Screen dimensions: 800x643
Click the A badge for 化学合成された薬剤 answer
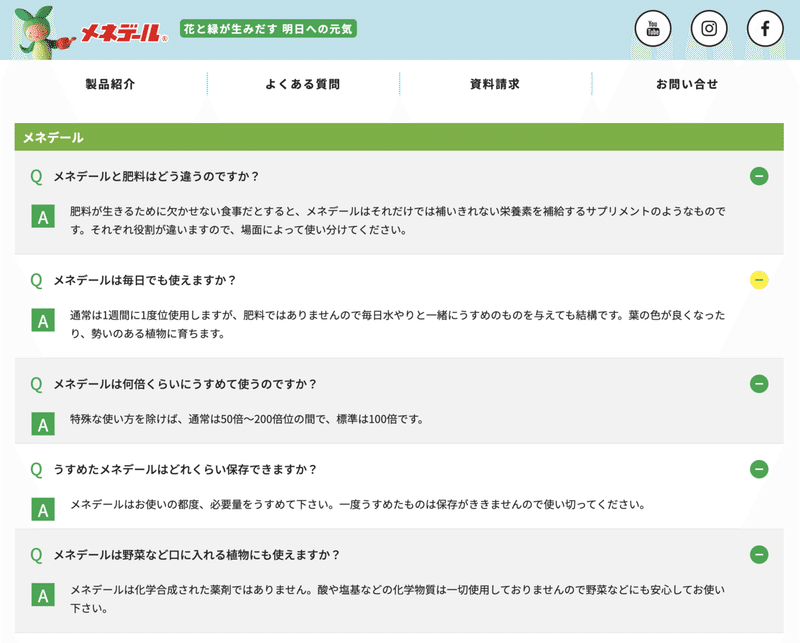click(x=43, y=595)
